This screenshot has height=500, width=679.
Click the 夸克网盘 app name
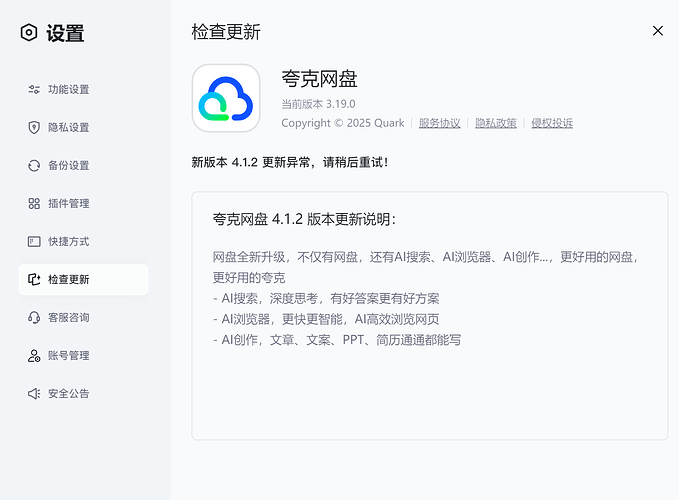pos(320,79)
